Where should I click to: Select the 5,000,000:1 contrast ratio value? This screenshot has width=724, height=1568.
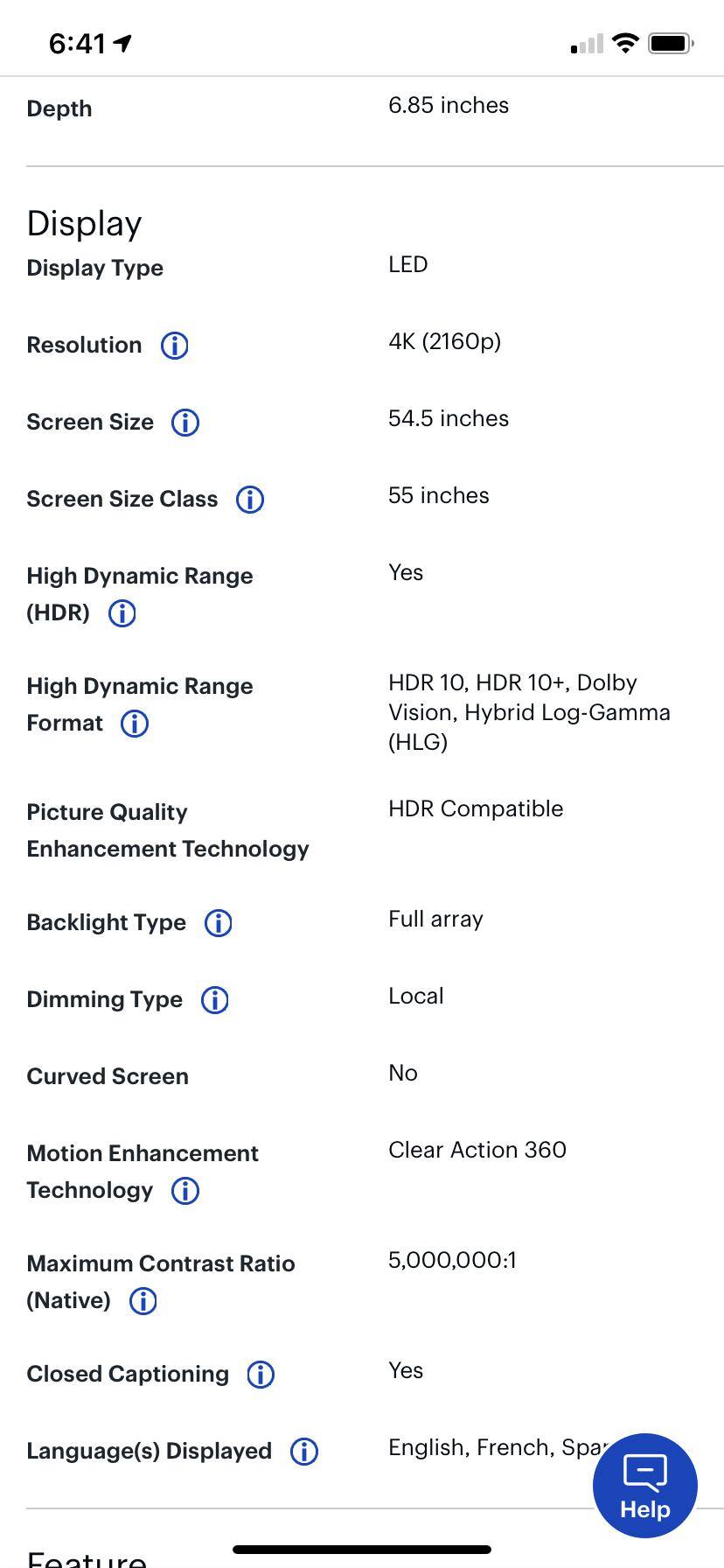(452, 1261)
